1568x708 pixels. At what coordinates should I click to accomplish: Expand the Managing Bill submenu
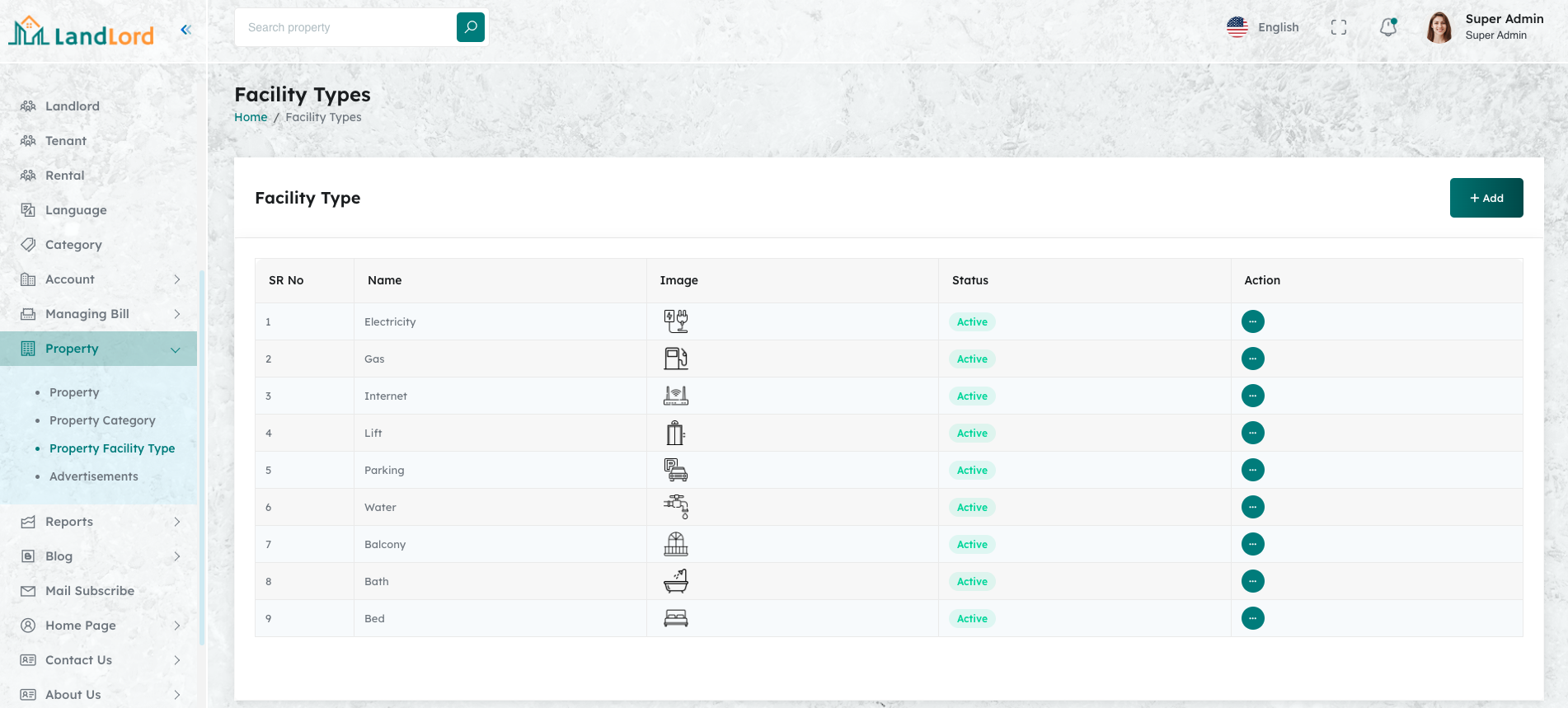(99, 314)
